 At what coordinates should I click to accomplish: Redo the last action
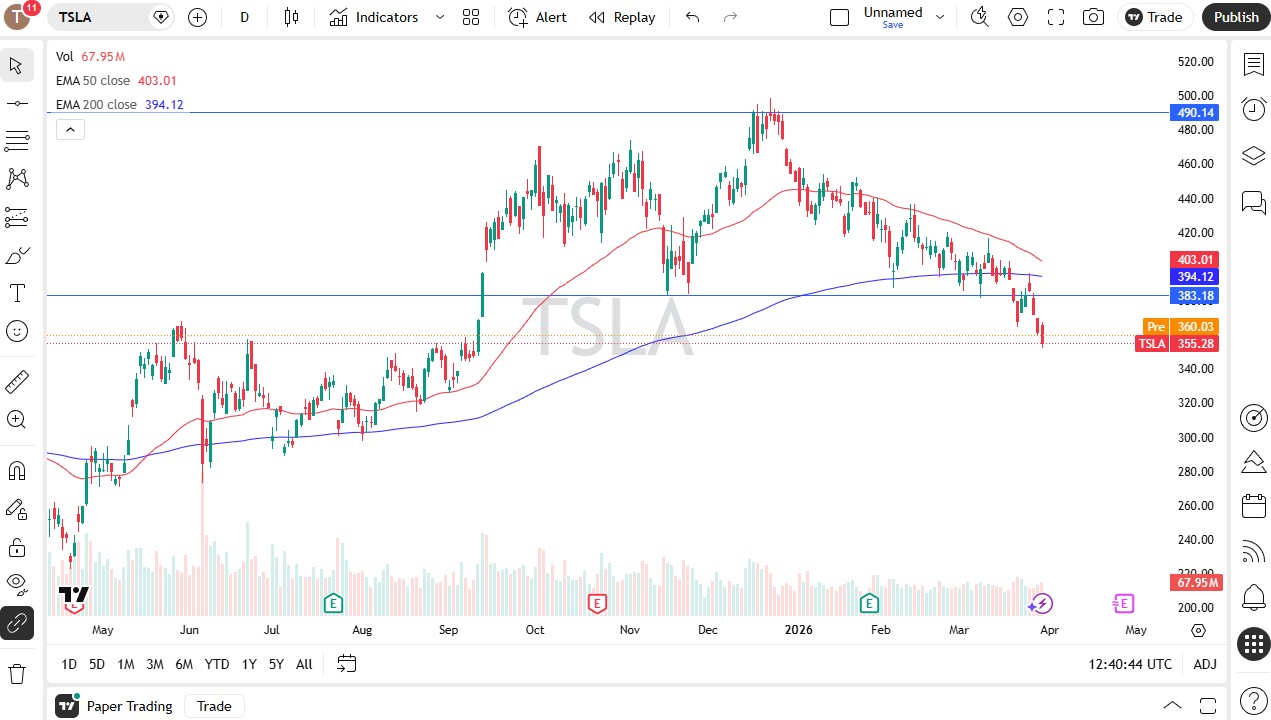pyautogui.click(x=730, y=17)
